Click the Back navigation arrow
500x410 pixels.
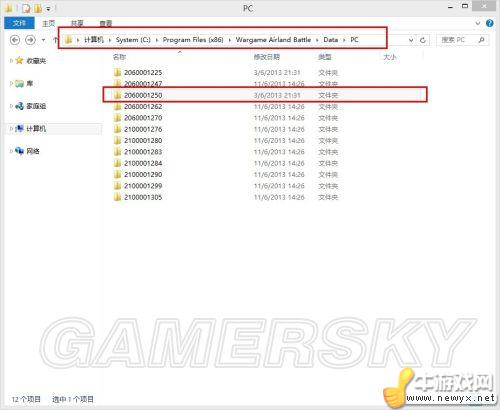tap(15, 40)
